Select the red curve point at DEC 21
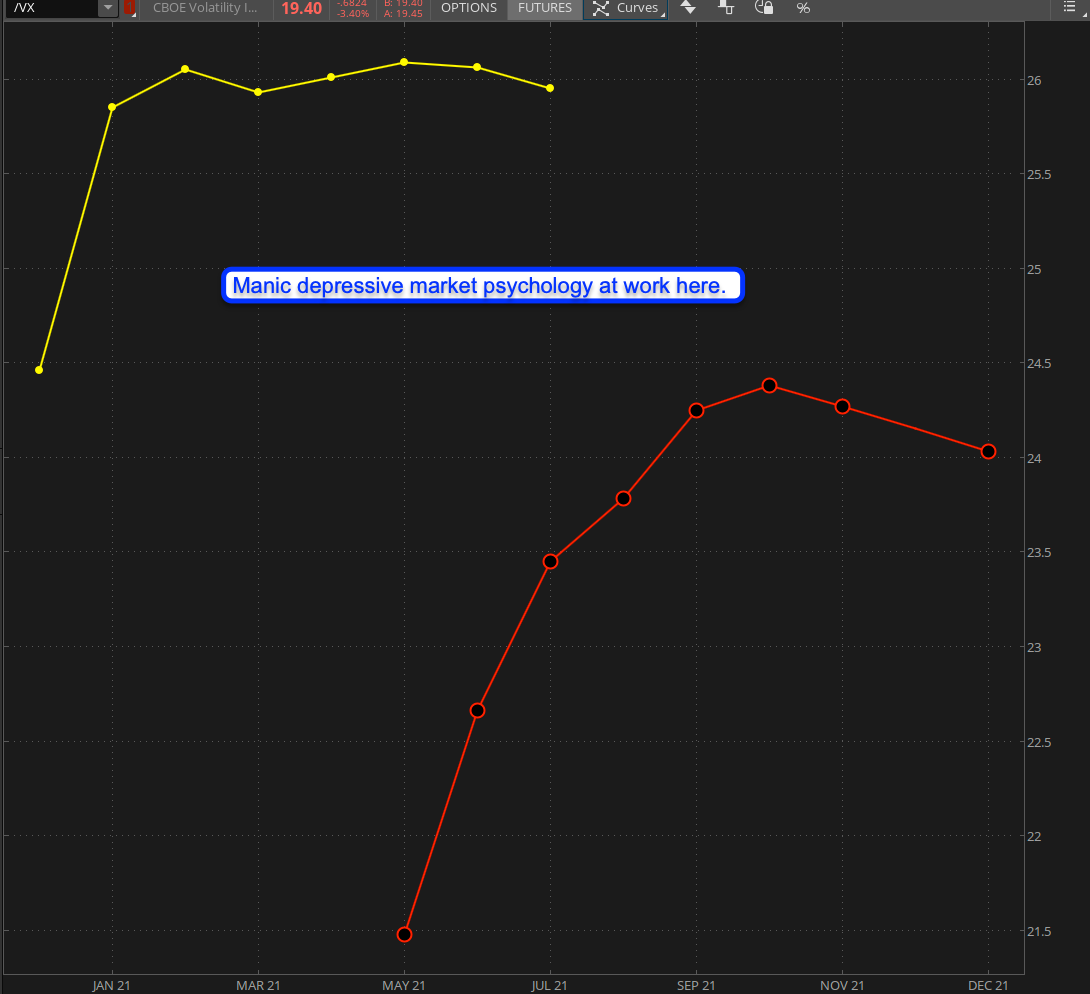 pyautogui.click(x=988, y=451)
